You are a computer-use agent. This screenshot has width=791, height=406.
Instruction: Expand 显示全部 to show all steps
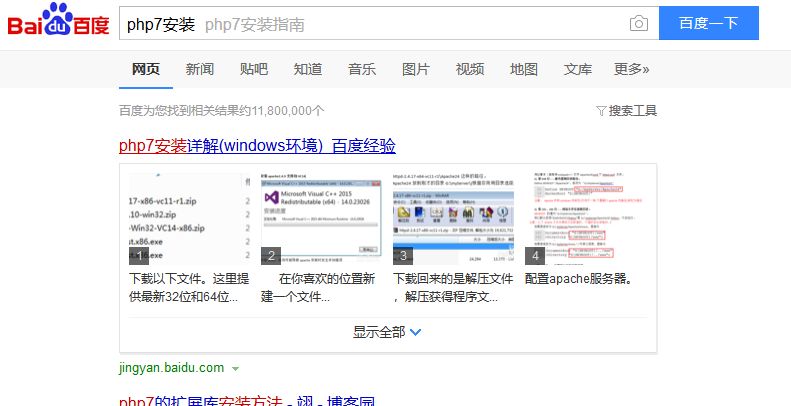pyautogui.click(x=387, y=332)
